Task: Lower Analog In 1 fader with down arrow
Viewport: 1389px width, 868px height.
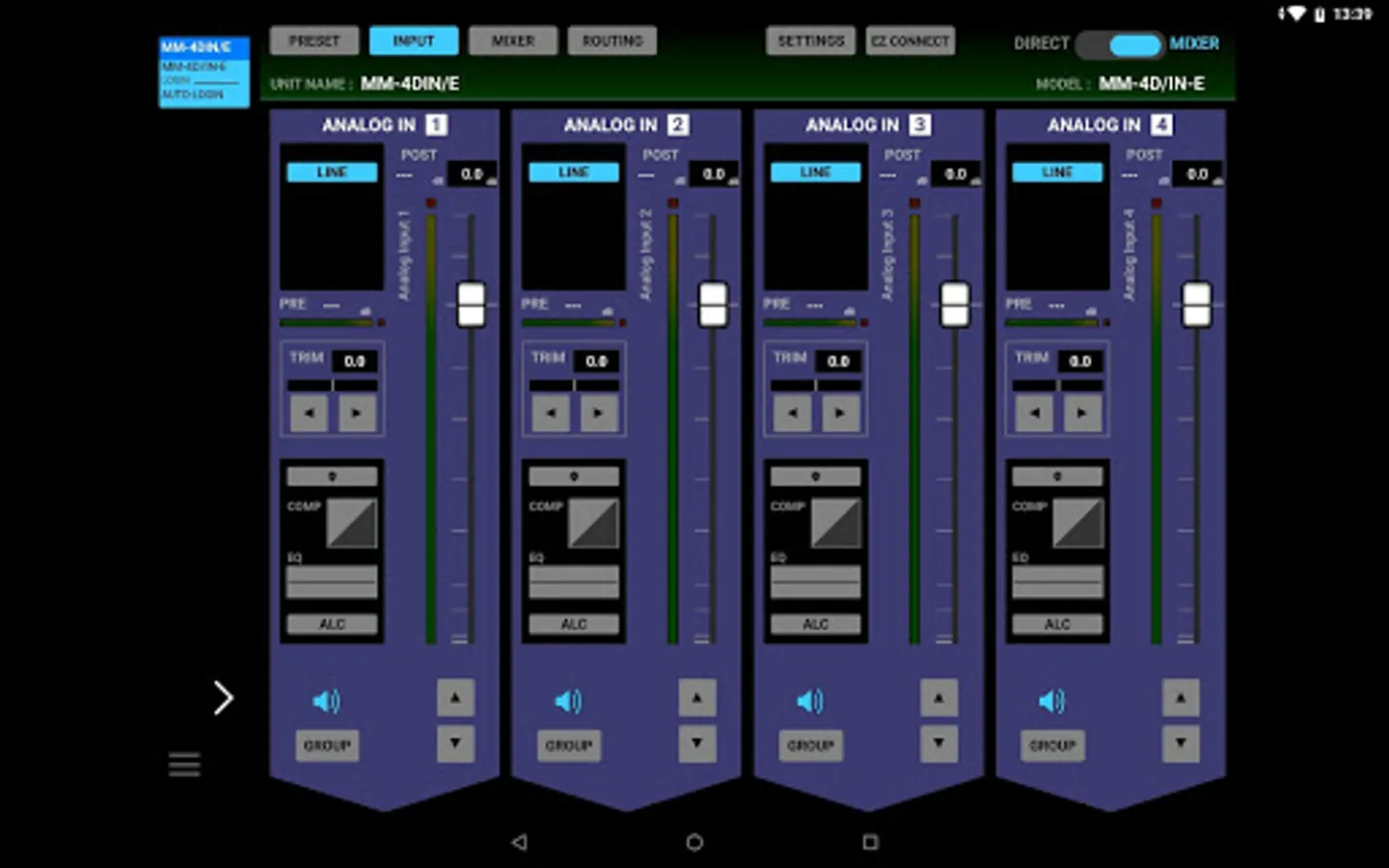Action: pos(455,744)
